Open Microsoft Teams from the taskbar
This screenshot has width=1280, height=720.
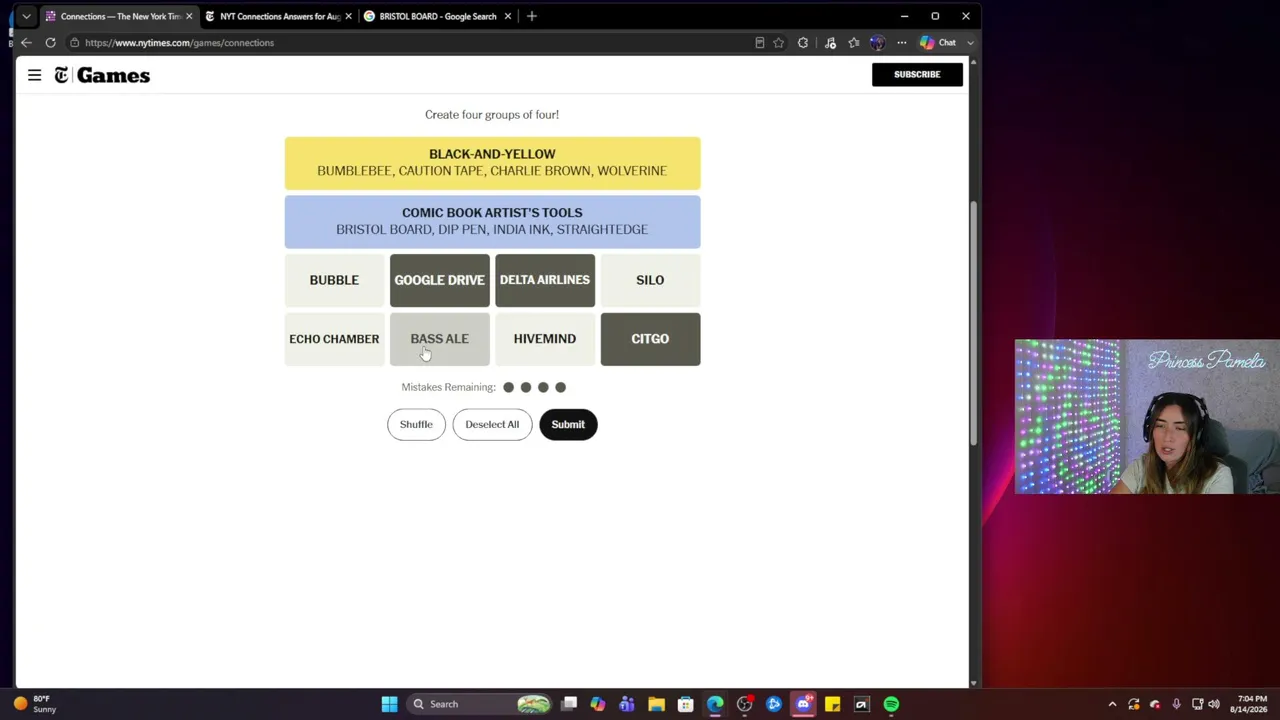pos(627,704)
